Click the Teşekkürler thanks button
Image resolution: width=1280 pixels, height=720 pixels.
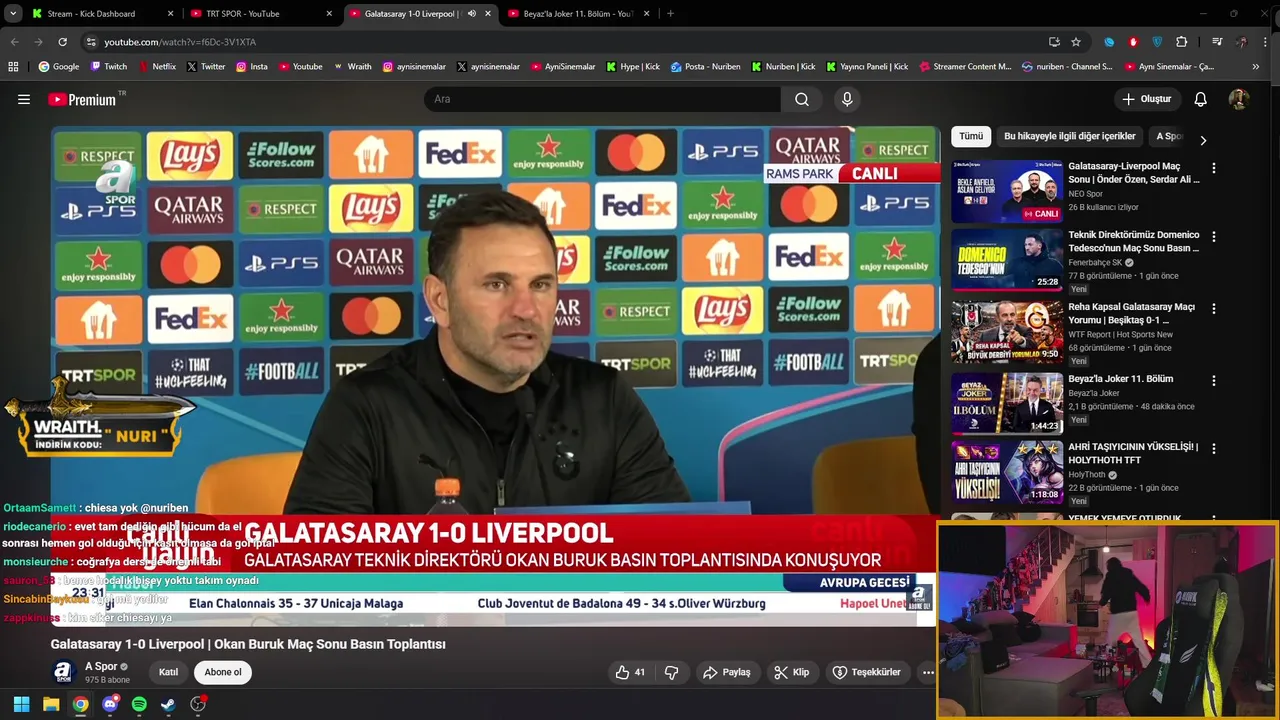click(x=867, y=672)
